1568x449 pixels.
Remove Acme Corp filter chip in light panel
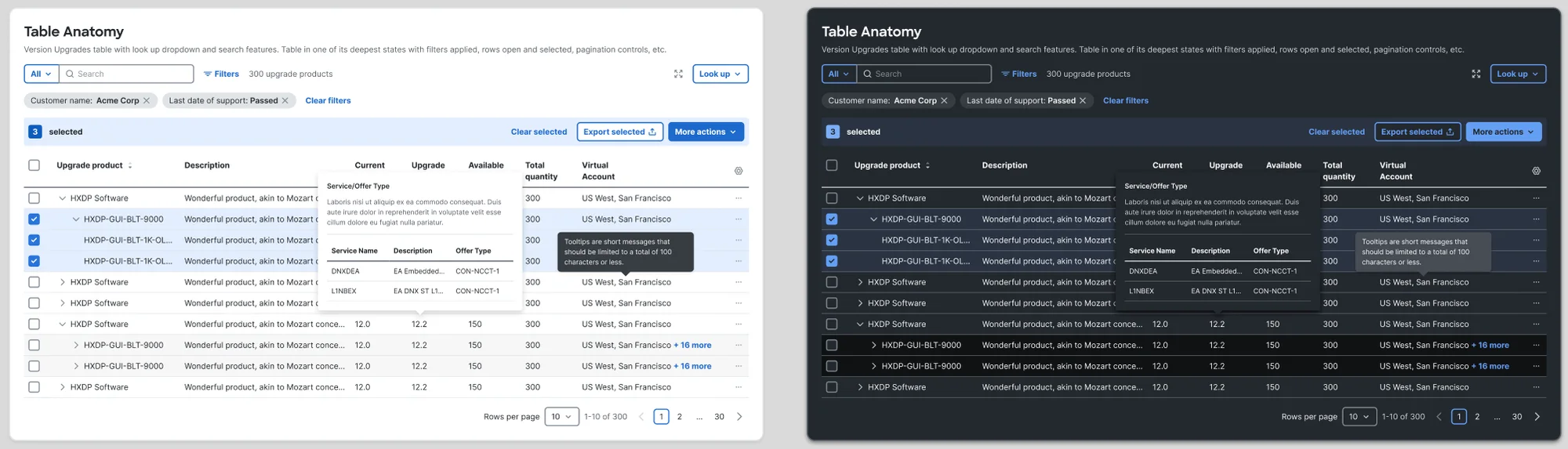pos(147,100)
